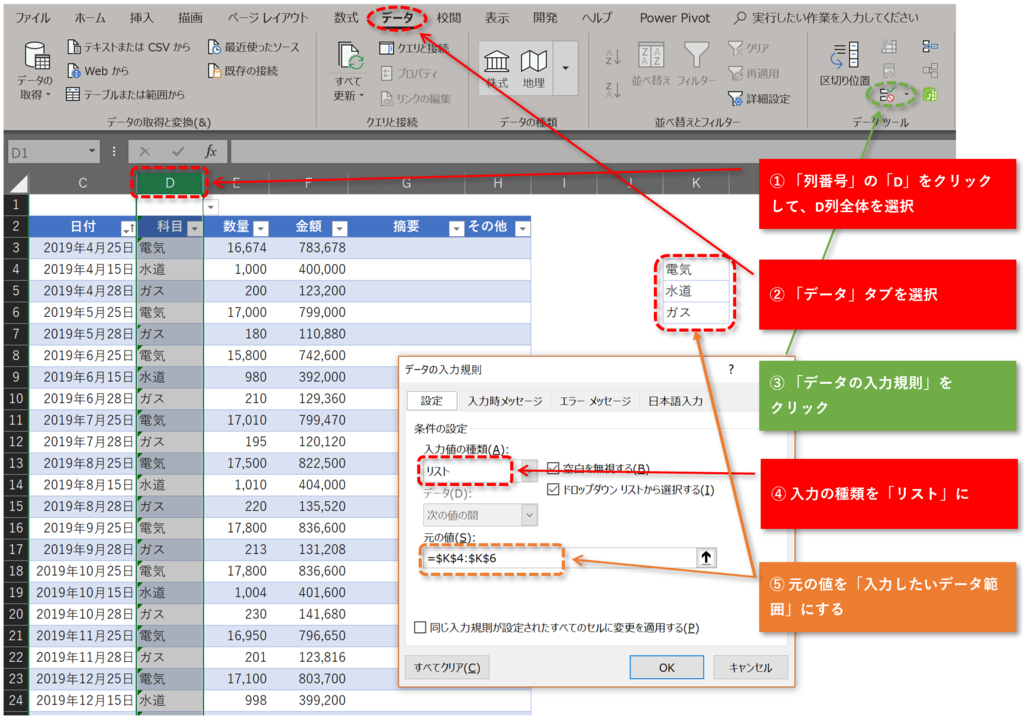
Task: Select the 区切り位置 (Text to Columns) tool
Action: click(843, 60)
